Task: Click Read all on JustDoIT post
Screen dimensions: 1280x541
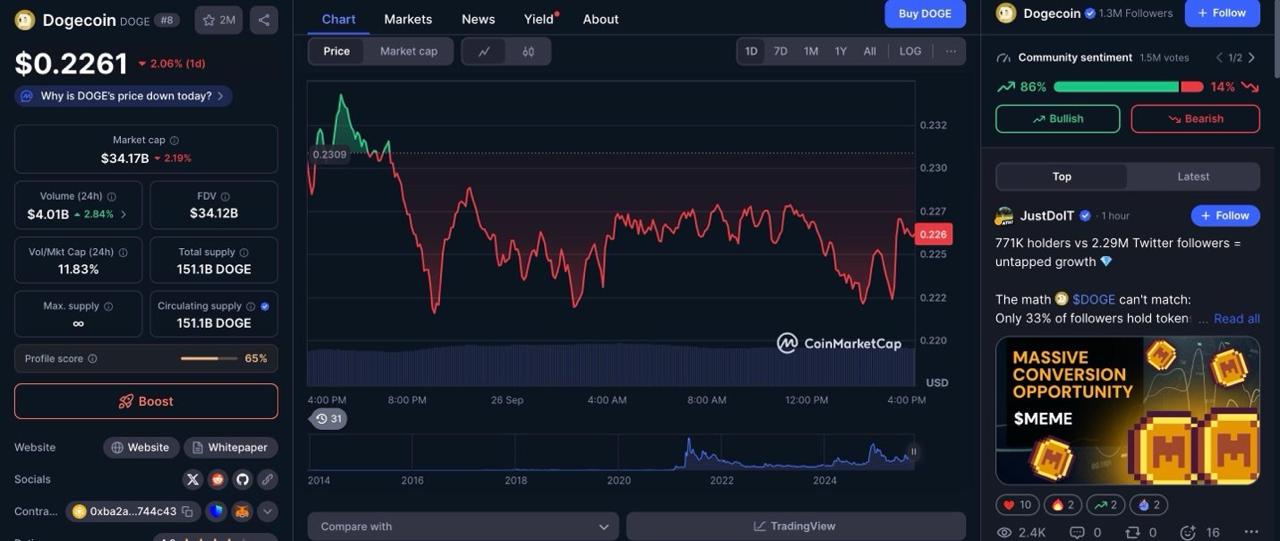Action: tap(1236, 319)
